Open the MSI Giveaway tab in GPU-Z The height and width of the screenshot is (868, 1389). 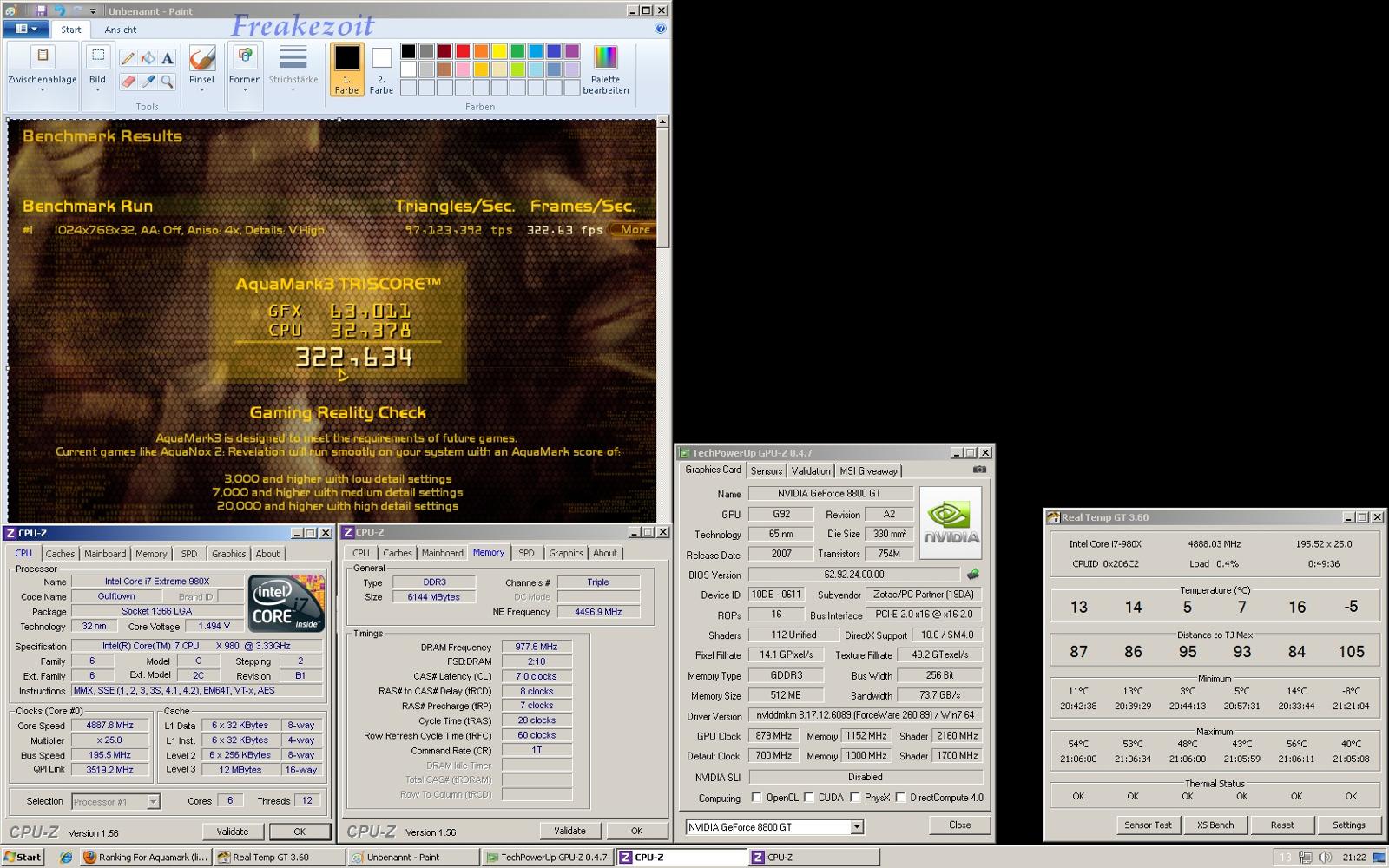pos(868,470)
